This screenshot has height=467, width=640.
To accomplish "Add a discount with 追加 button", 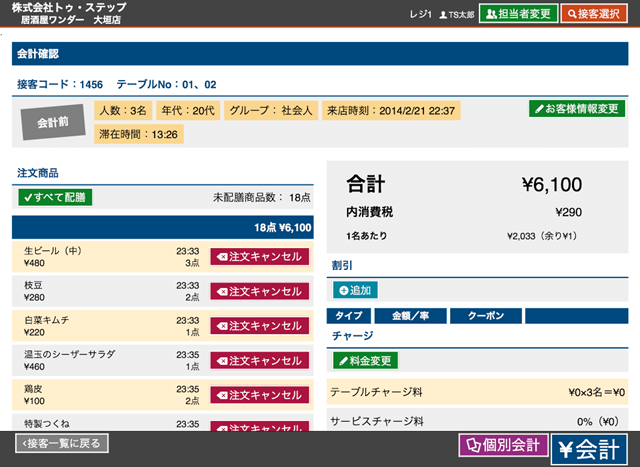I will [x=355, y=290].
